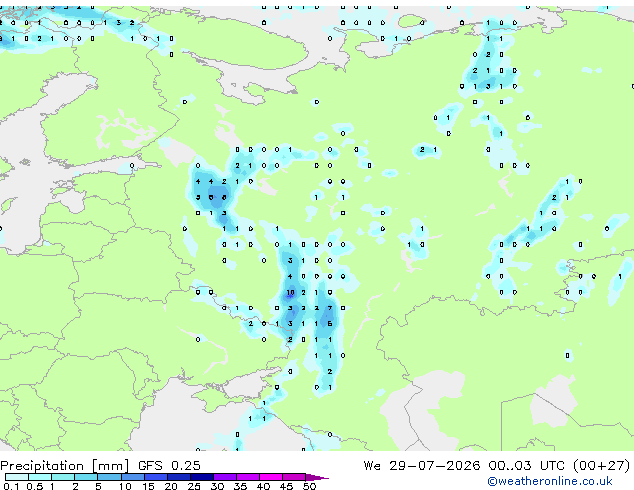This screenshot has width=634, height=490.
Task: Pick the 10–15 mm blue legend swatch
Action: pyautogui.click(x=132, y=477)
